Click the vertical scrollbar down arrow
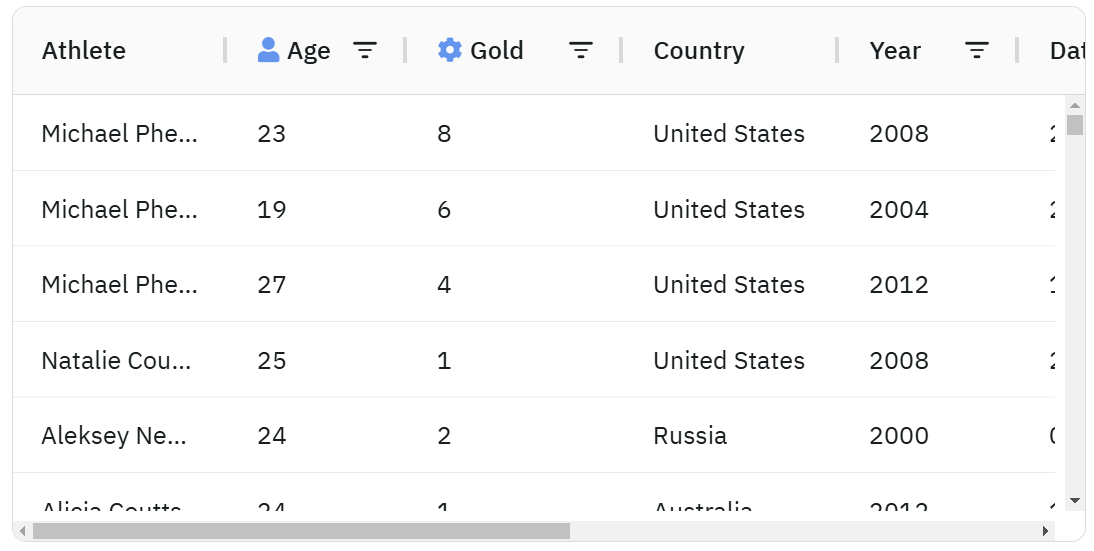 (x=1075, y=500)
